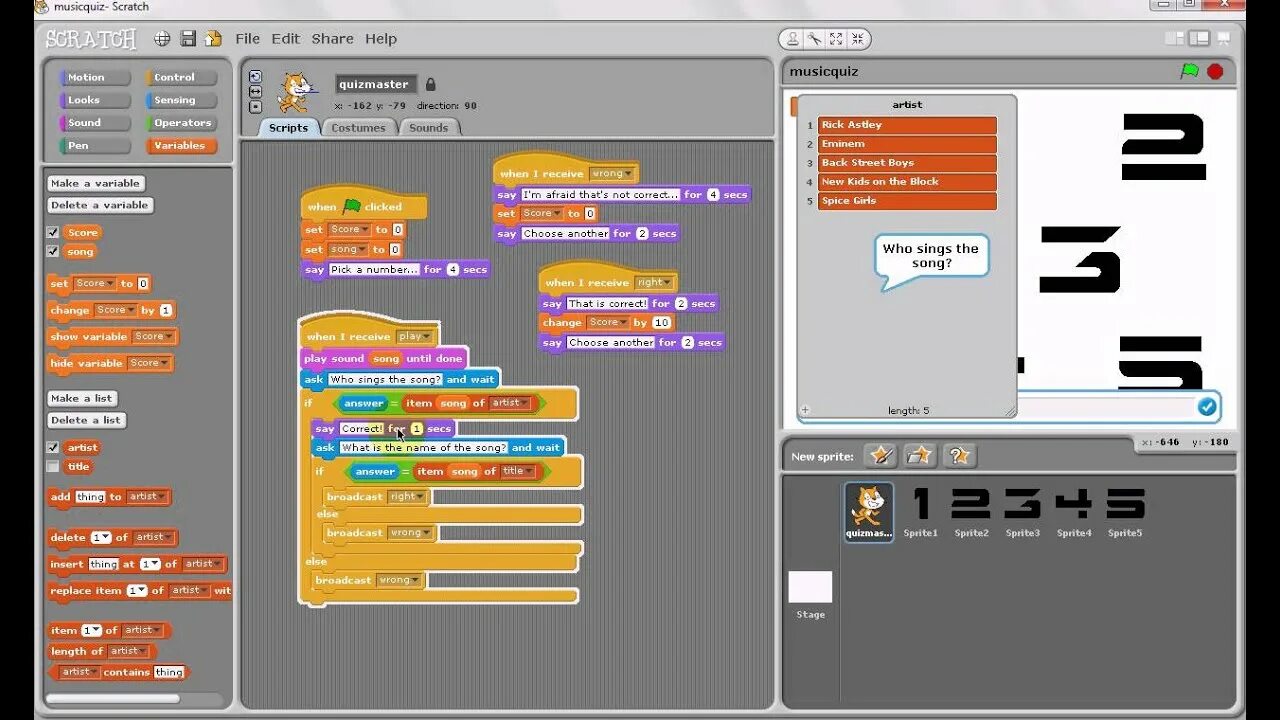Click the block palette horizontal scrollbar
This screenshot has height=720, width=1280.
115,698
